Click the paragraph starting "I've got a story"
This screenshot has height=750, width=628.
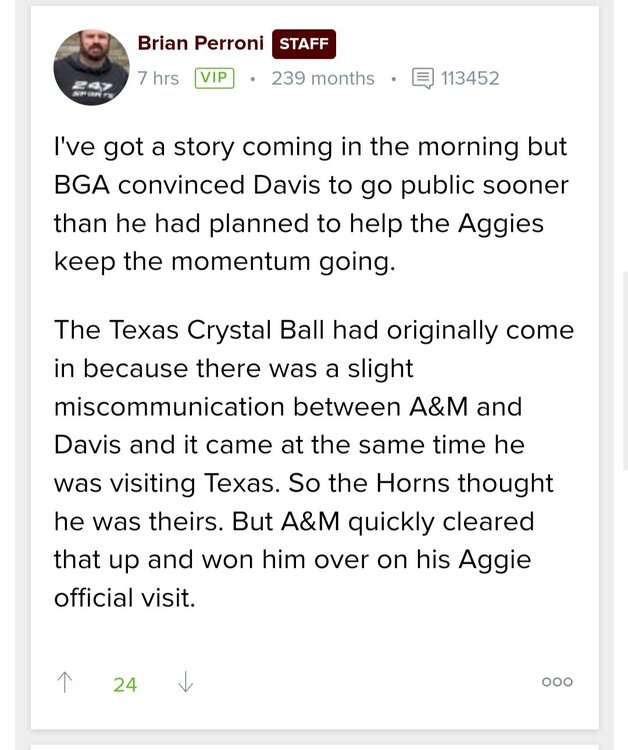(x=310, y=203)
